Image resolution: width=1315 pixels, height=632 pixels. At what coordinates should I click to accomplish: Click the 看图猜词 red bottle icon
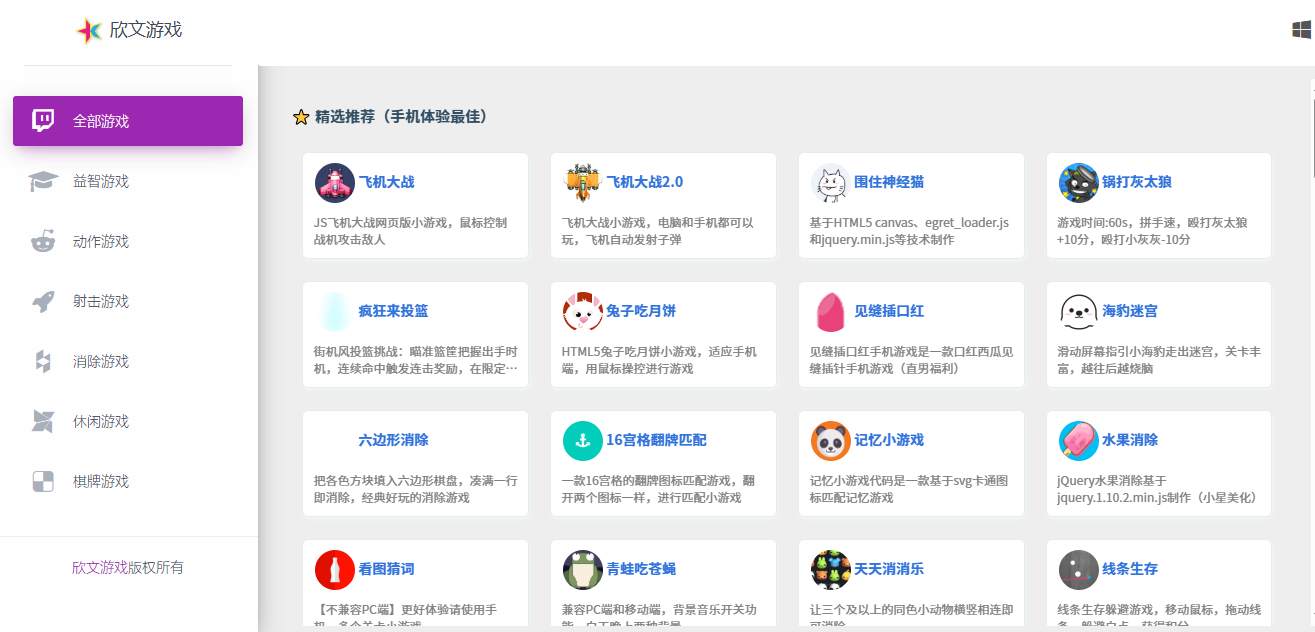point(335,570)
